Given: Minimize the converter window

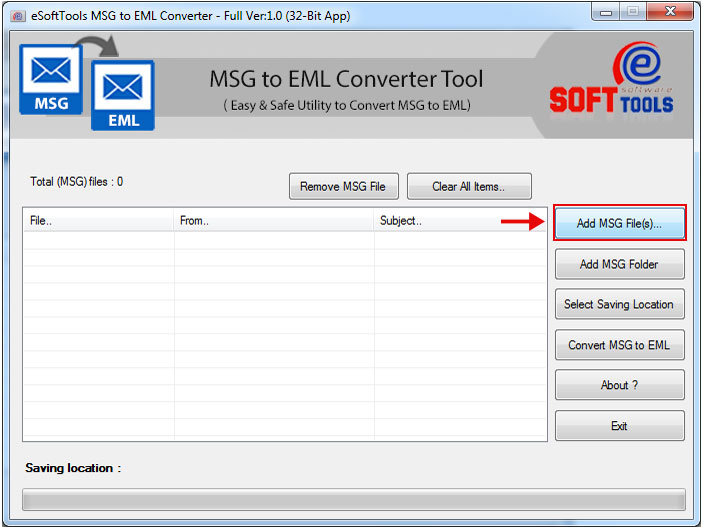Looking at the screenshot, I should pyautogui.click(x=604, y=14).
